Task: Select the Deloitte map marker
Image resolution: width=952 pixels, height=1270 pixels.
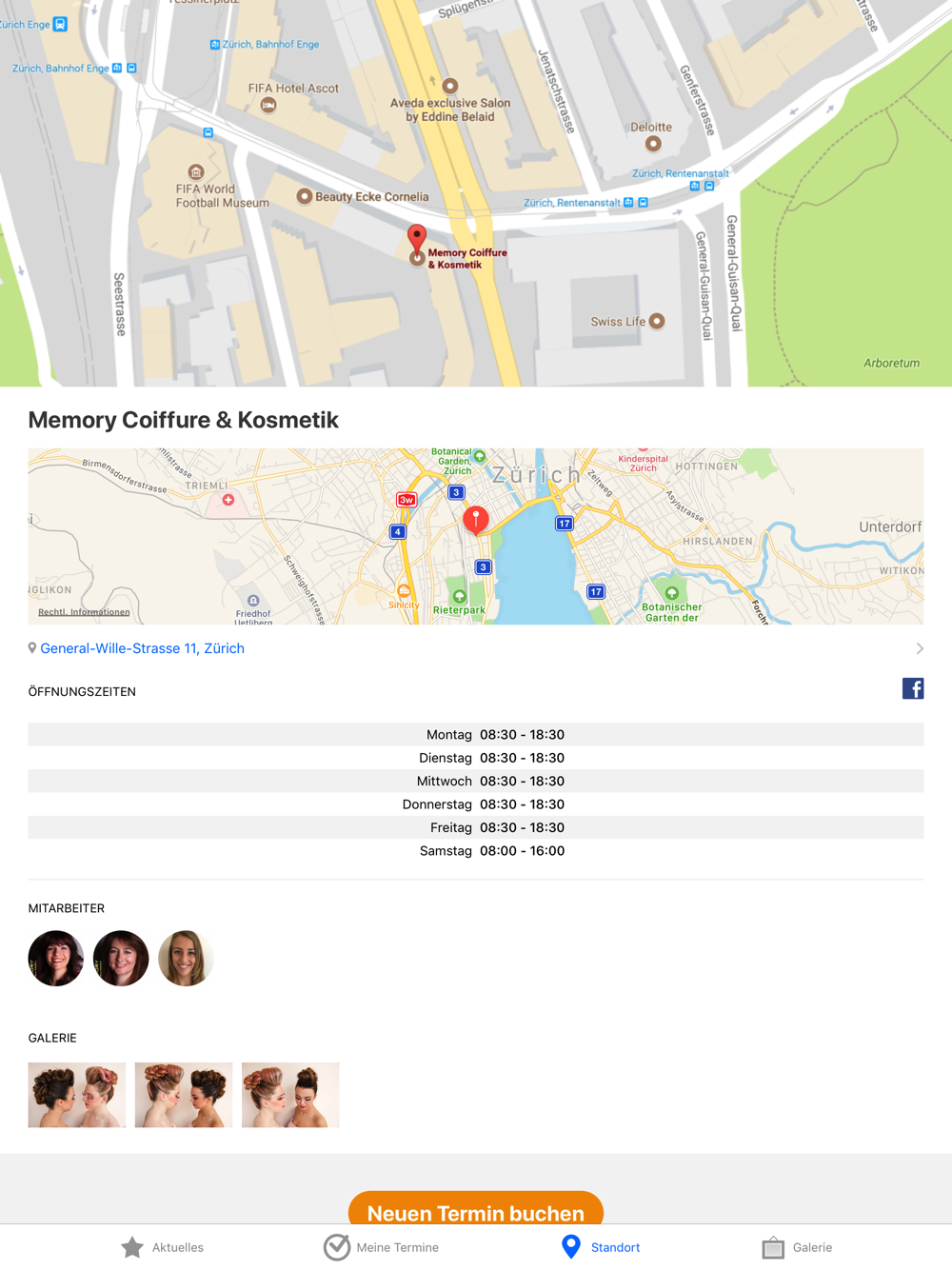Action: 653,144
